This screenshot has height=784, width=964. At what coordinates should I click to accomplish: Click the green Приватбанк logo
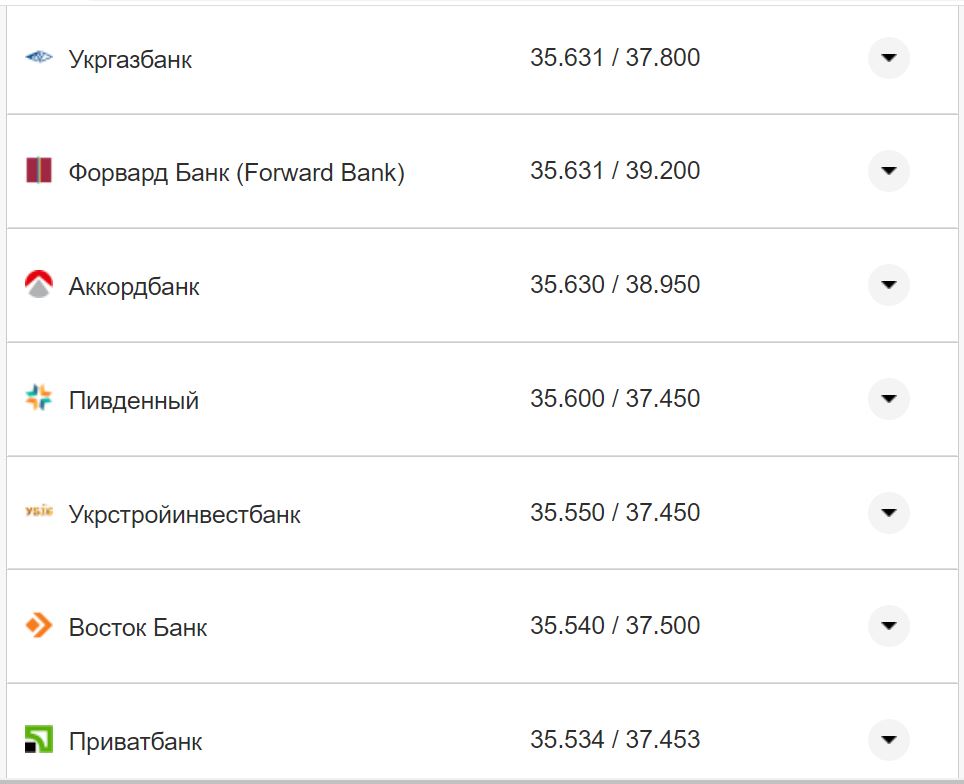(x=38, y=740)
